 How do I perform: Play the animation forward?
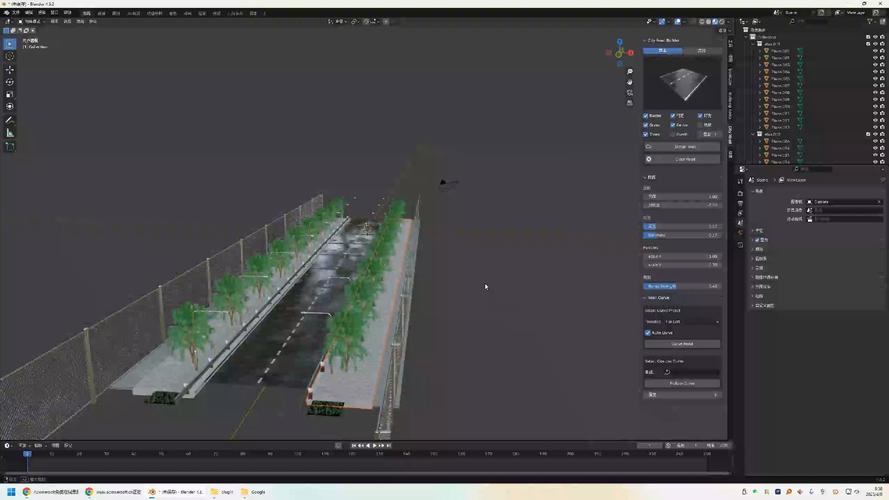375,446
